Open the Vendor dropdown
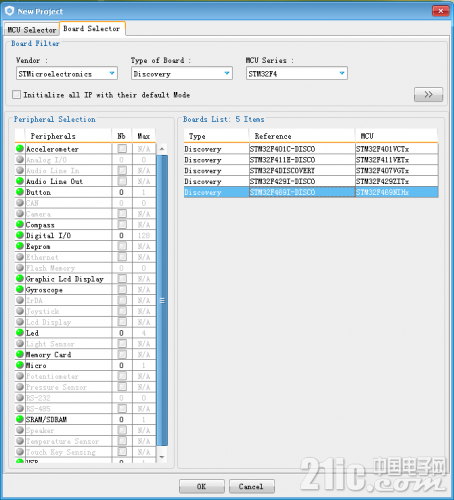 tap(67, 73)
